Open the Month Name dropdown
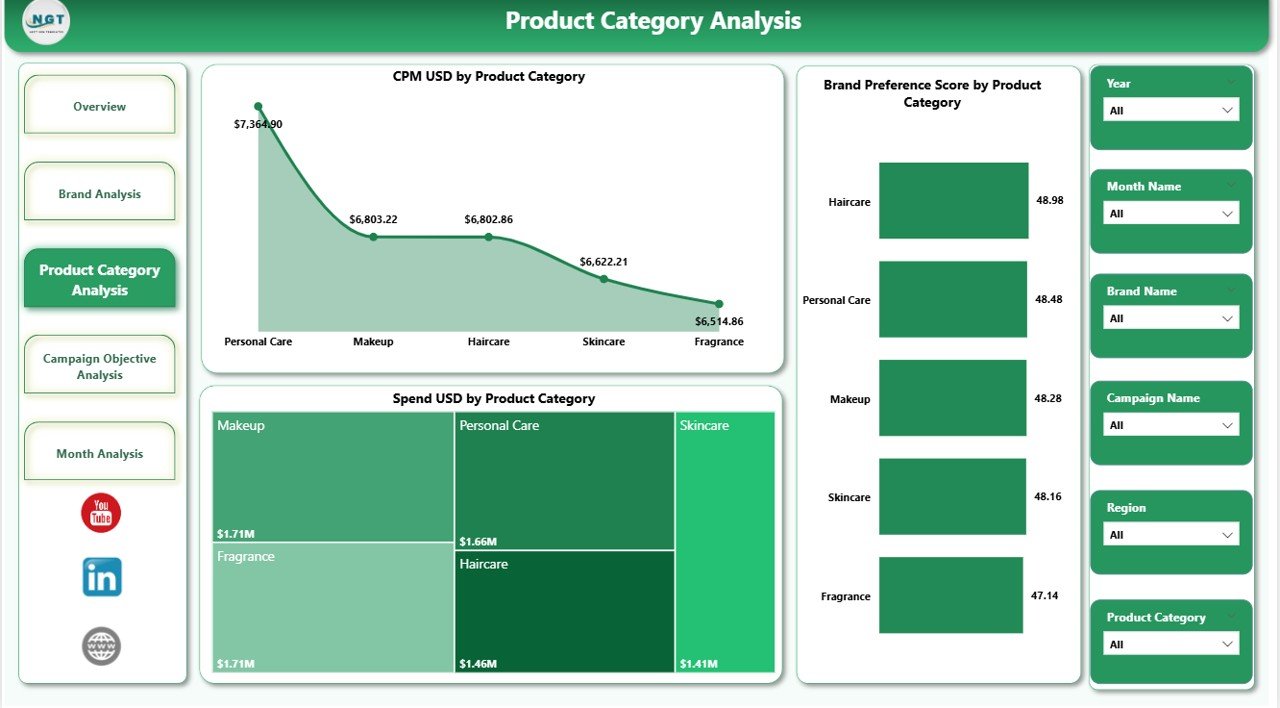This screenshot has height=708, width=1280. click(x=1171, y=213)
